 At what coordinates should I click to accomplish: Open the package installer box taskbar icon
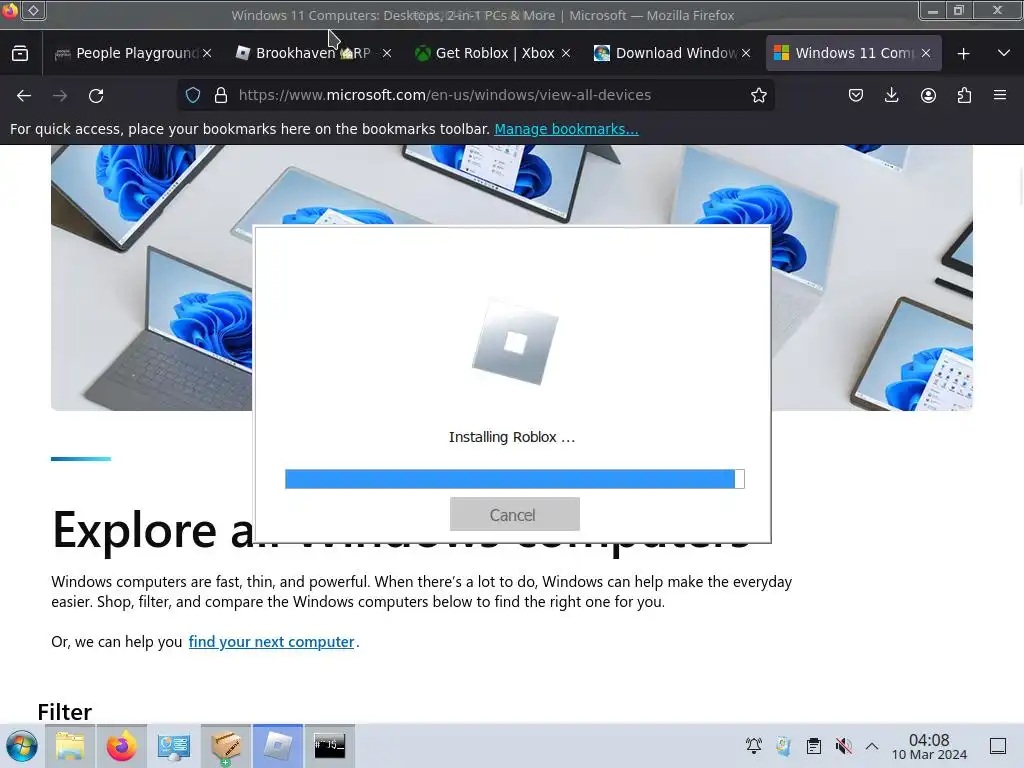coord(225,746)
